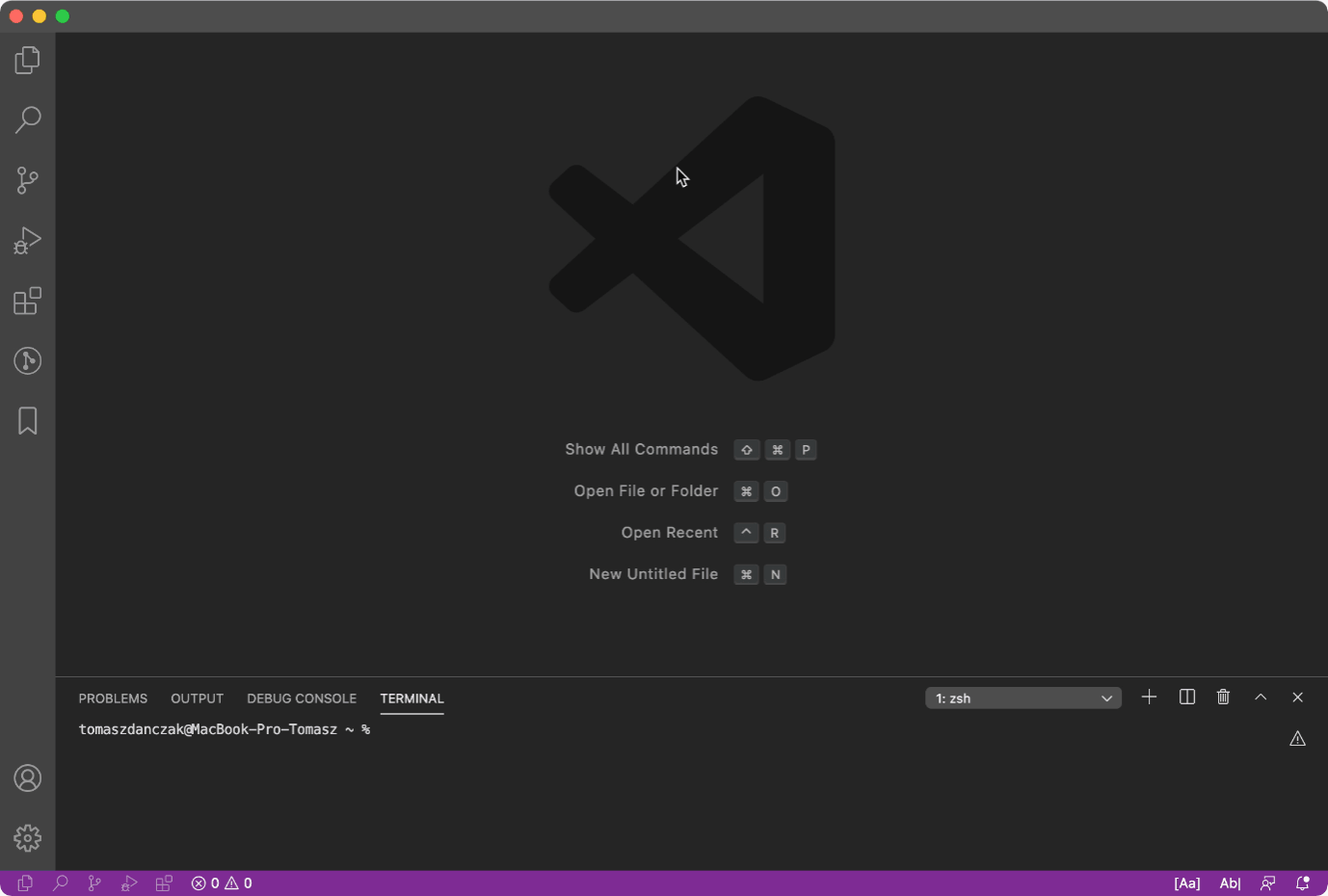Open the Search view in activity bar
This screenshot has width=1328, height=896.
coord(27,120)
